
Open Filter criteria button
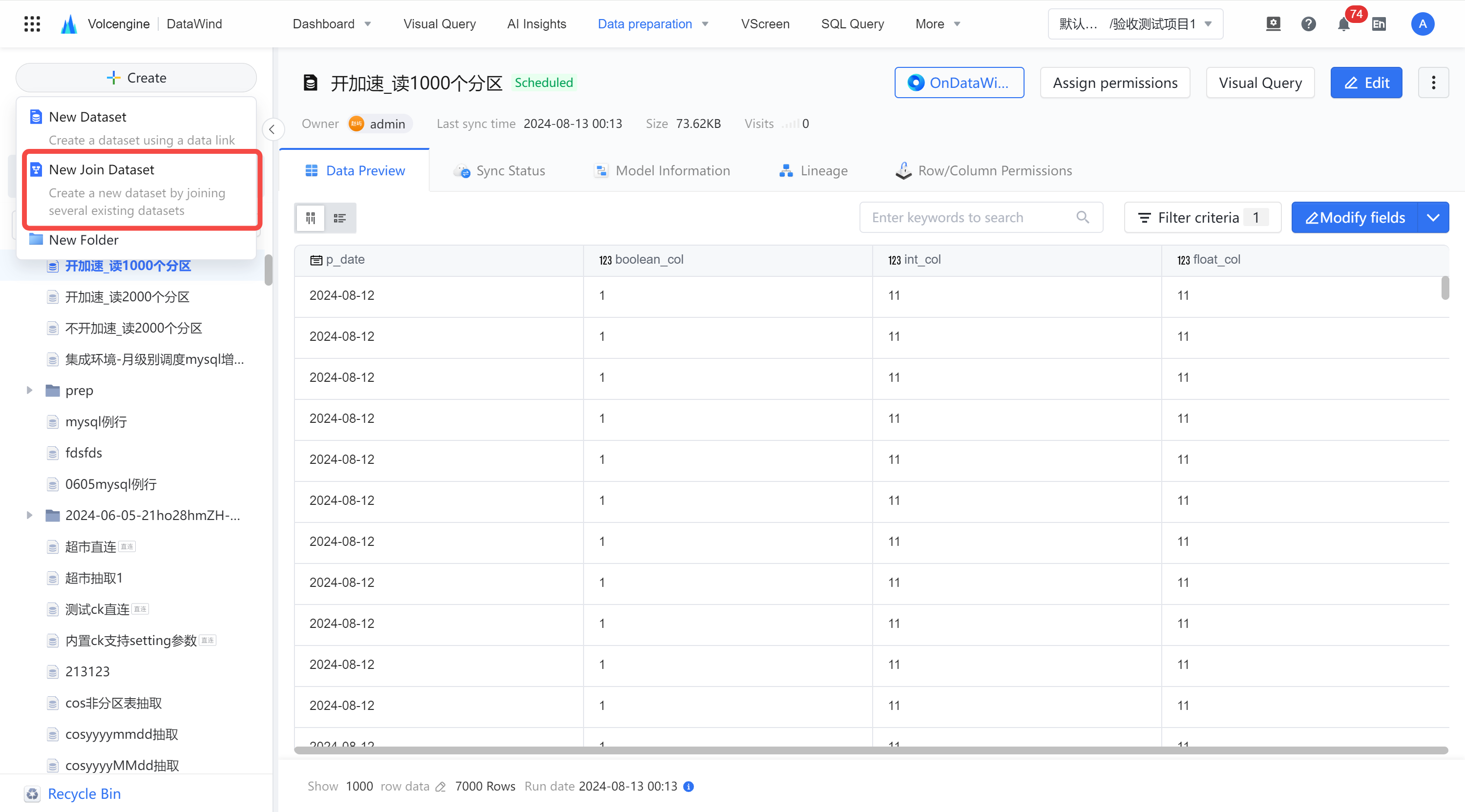(x=1202, y=217)
